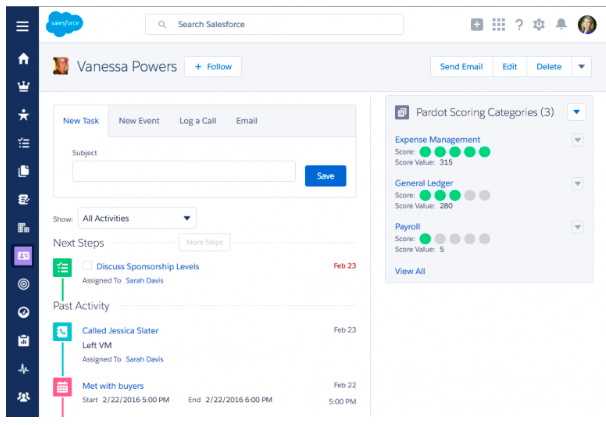Click the Salesforce cloud logo
The image size is (606, 425).
[64, 24]
